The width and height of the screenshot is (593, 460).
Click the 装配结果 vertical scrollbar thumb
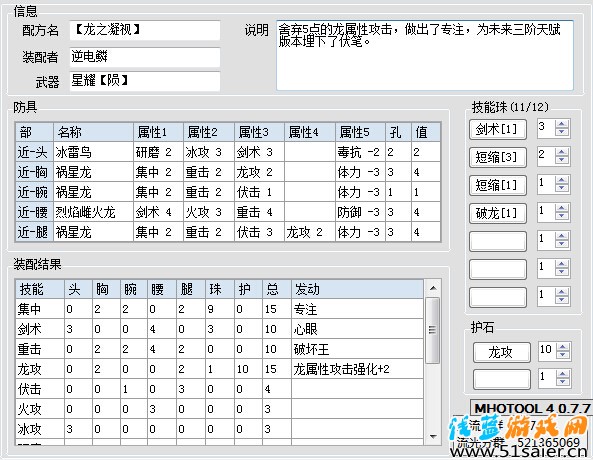(433, 330)
